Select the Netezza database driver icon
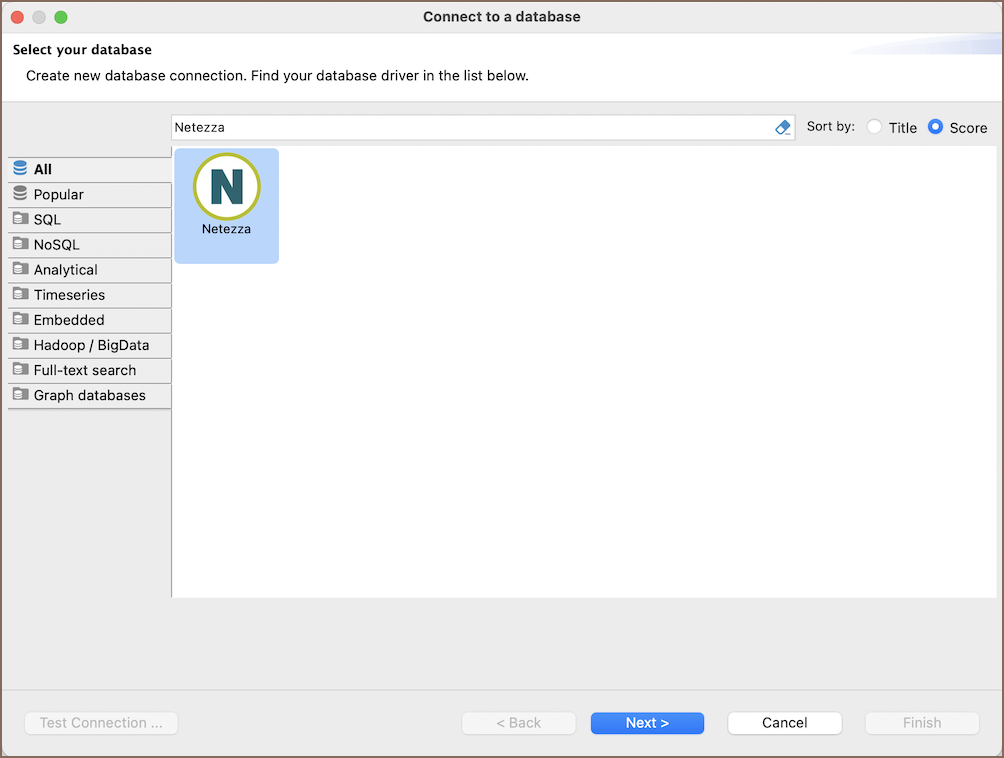The width and height of the screenshot is (1004, 758). (226, 187)
